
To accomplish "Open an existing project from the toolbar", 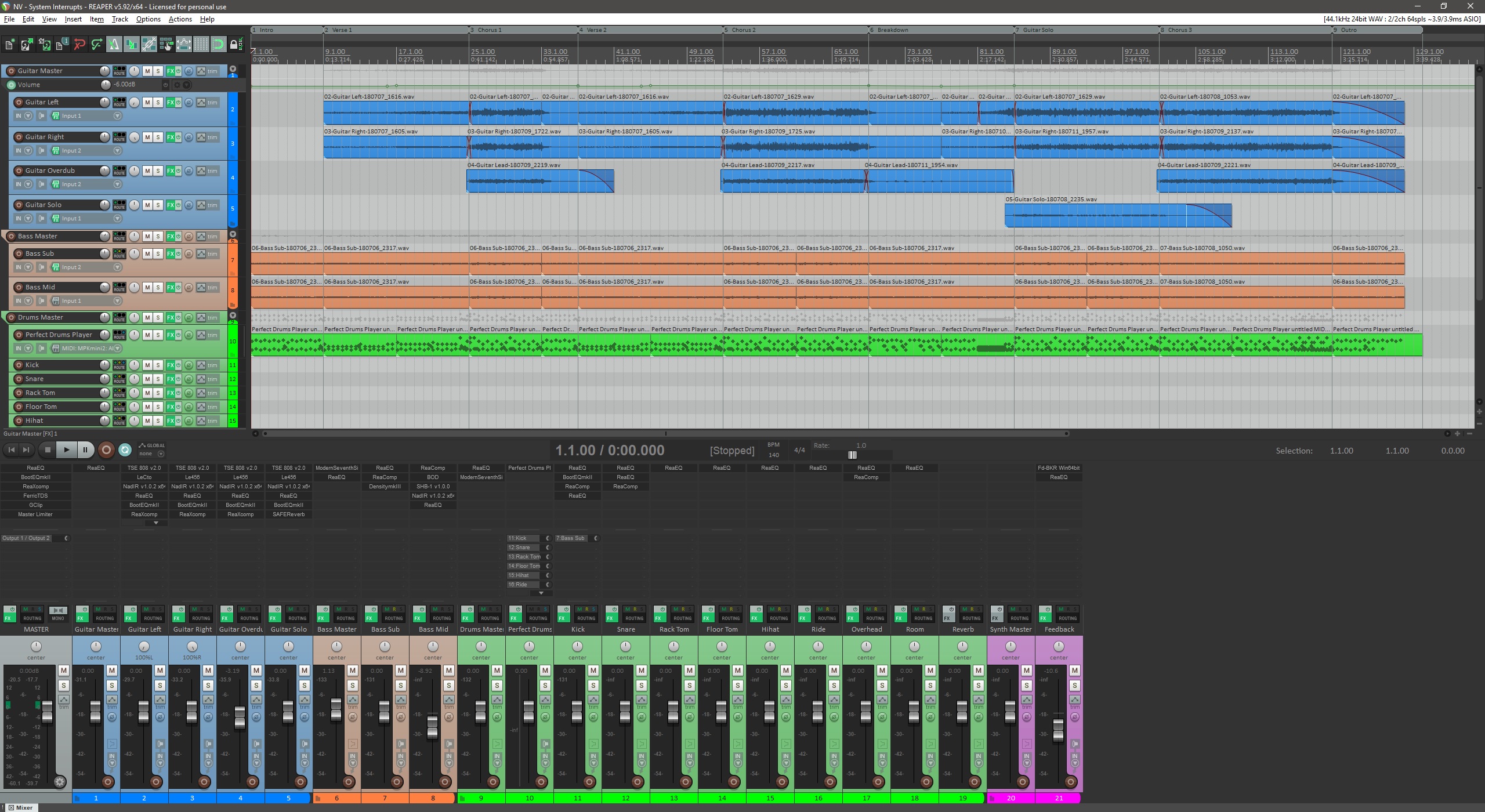I will (27, 43).
